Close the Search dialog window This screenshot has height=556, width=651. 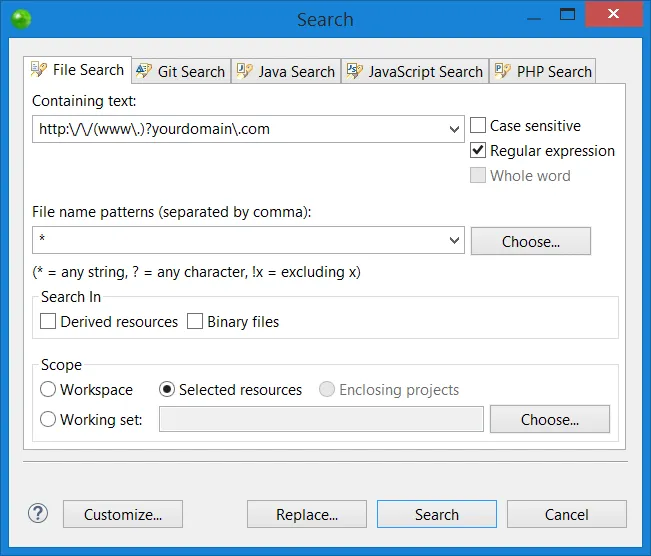613,14
